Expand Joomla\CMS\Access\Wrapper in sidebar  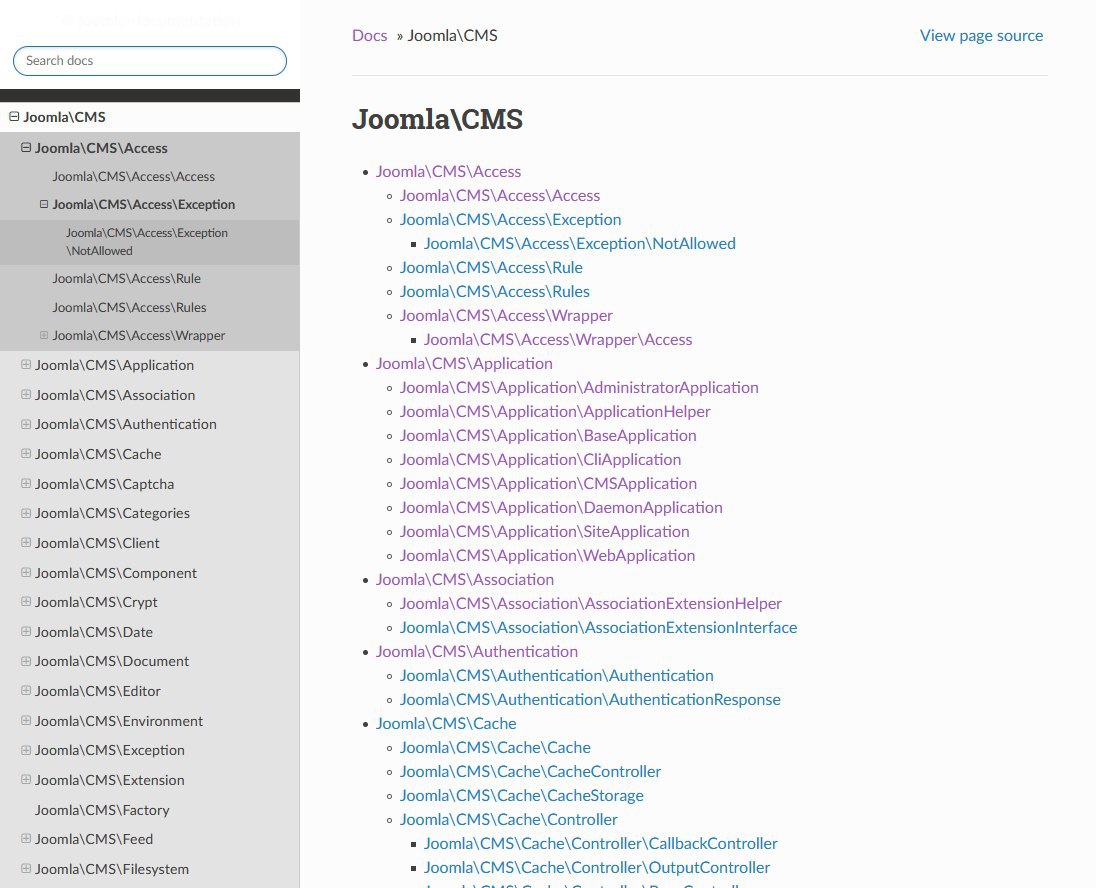click(x=43, y=335)
